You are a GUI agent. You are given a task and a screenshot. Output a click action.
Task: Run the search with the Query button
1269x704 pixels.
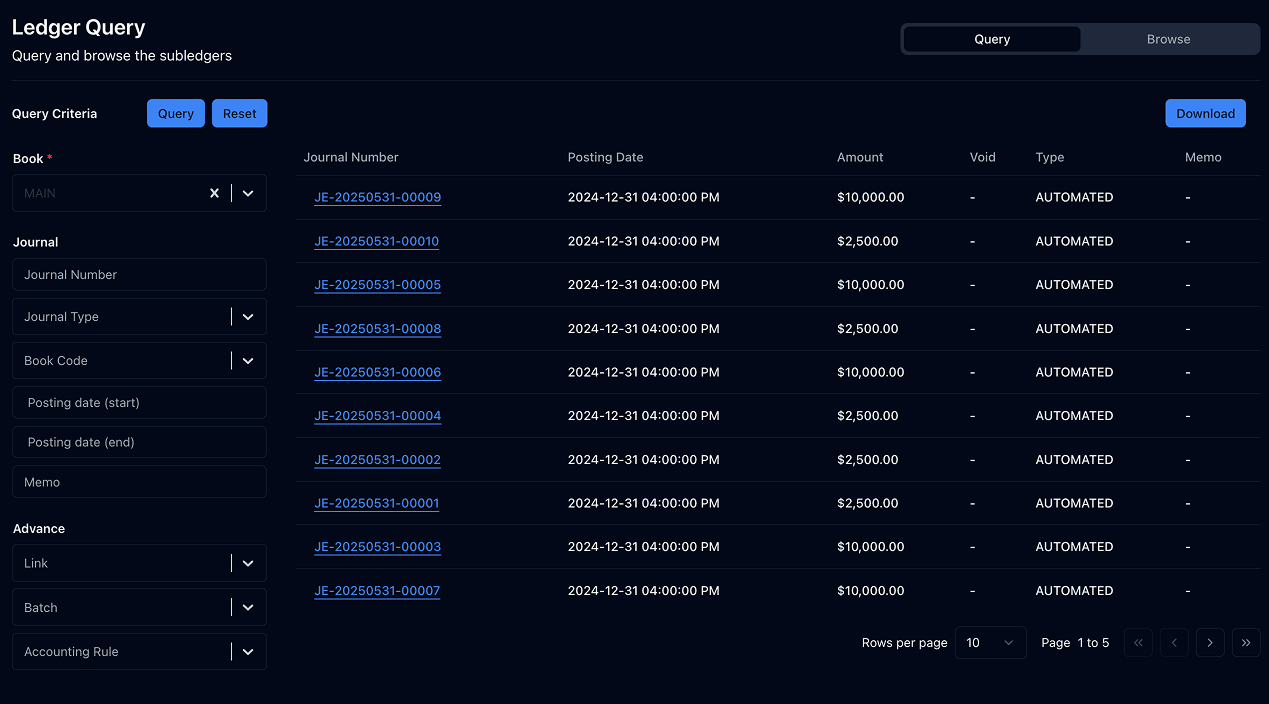[x=176, y=113]
